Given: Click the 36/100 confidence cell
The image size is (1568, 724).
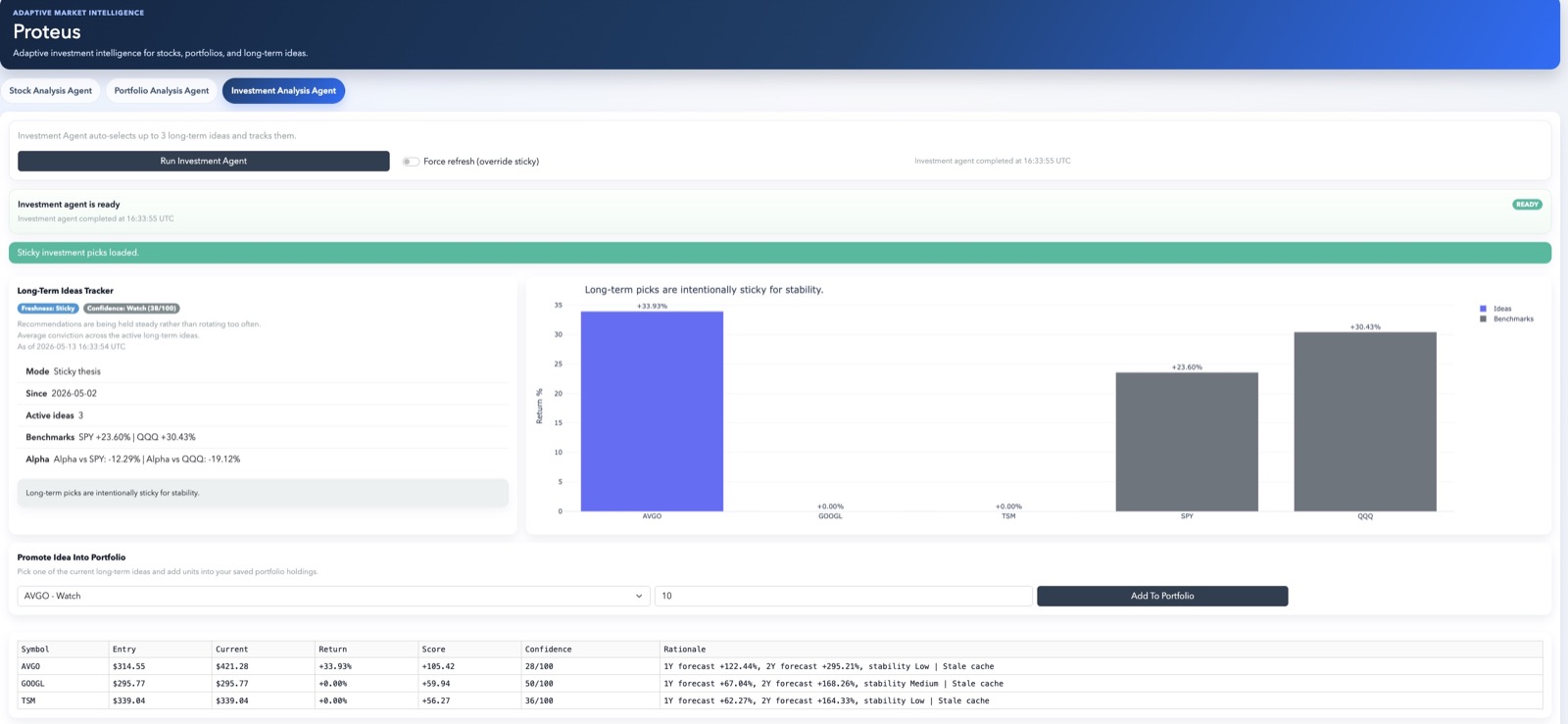Looking at the screenshot, I should pos(590,700).
